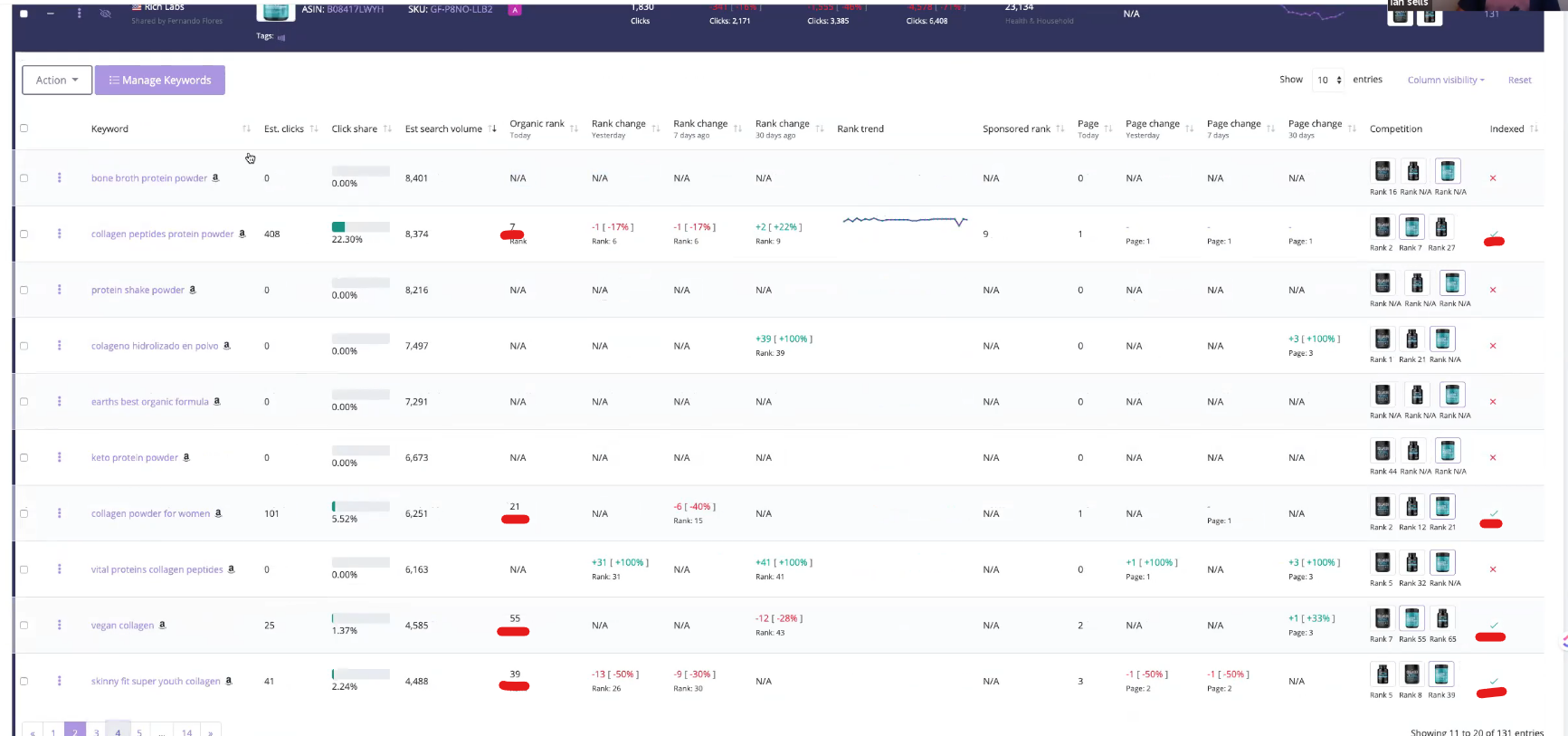Click the next page arrow in pagination
The width and height of the screenshot is (1568, 736).
pyautogui.click(x=211, y=731)
